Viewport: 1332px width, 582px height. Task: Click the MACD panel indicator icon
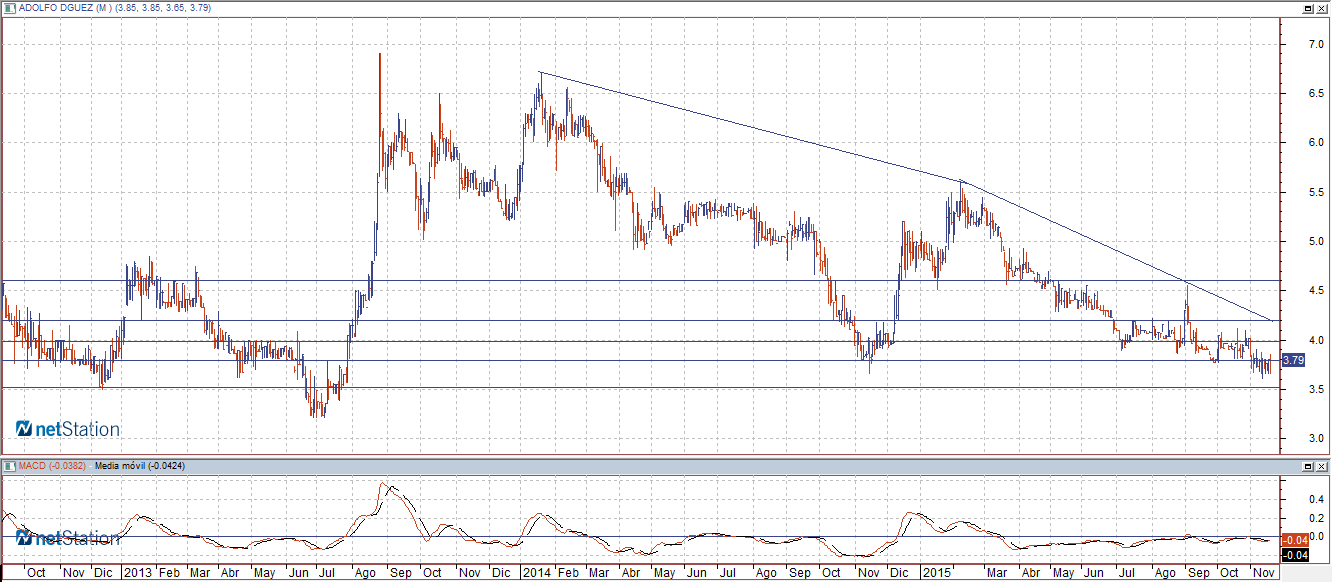pyautogui.click(x=10, y=466)
